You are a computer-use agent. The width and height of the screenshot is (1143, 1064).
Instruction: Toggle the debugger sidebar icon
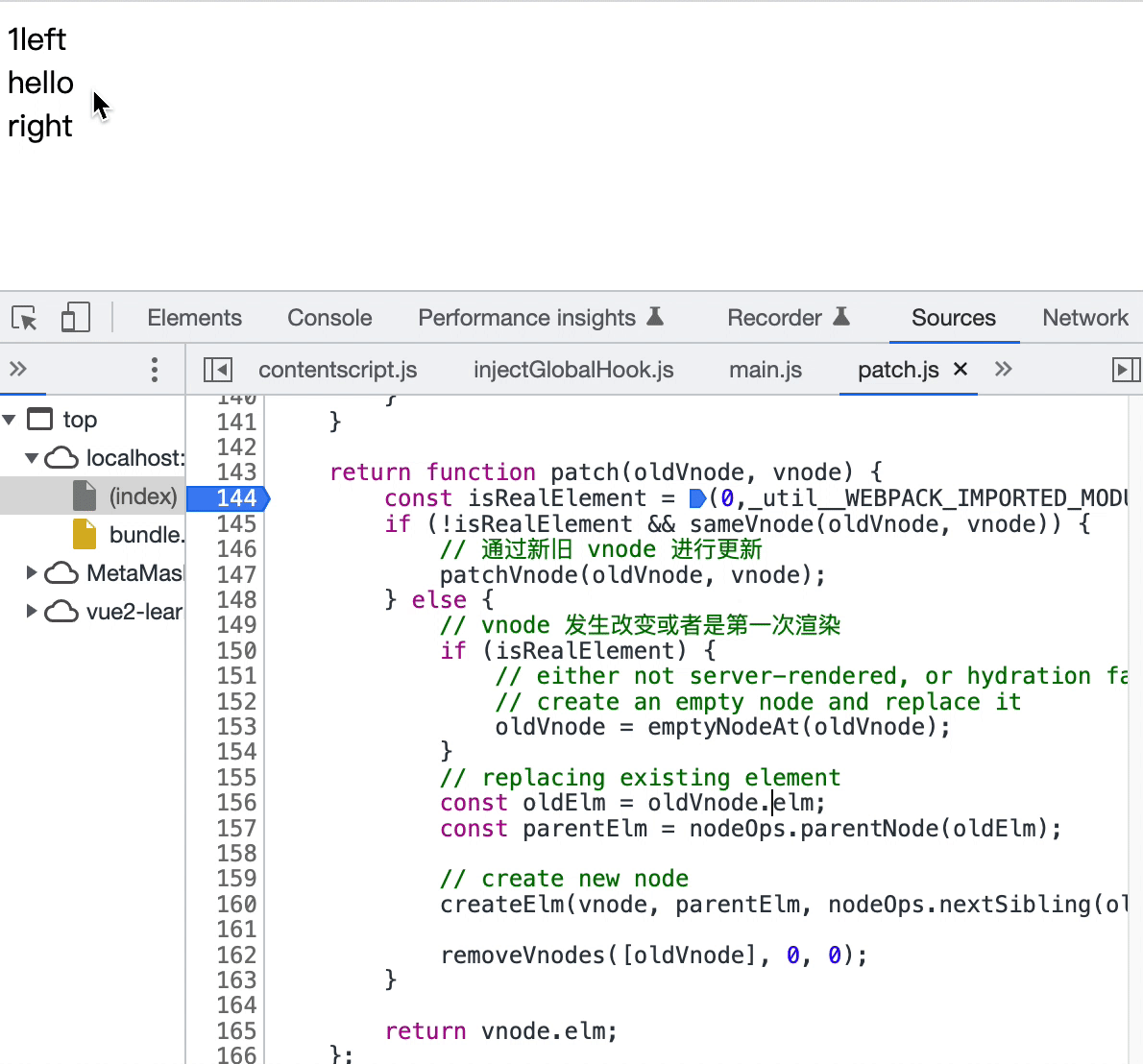coord(1126,370)
